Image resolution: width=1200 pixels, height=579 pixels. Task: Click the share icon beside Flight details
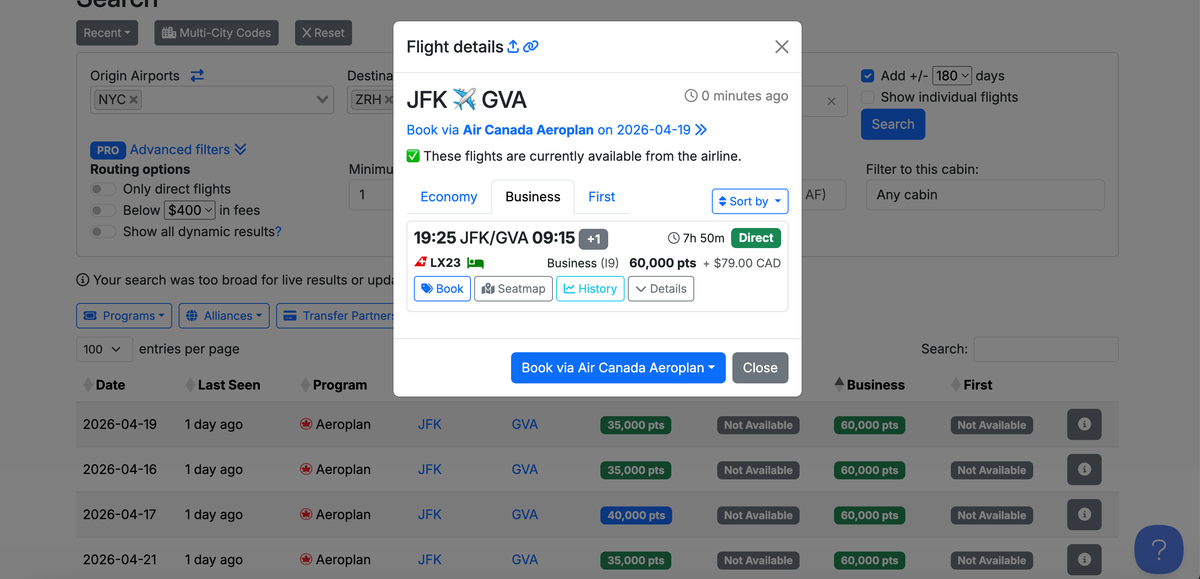[513, 46]
